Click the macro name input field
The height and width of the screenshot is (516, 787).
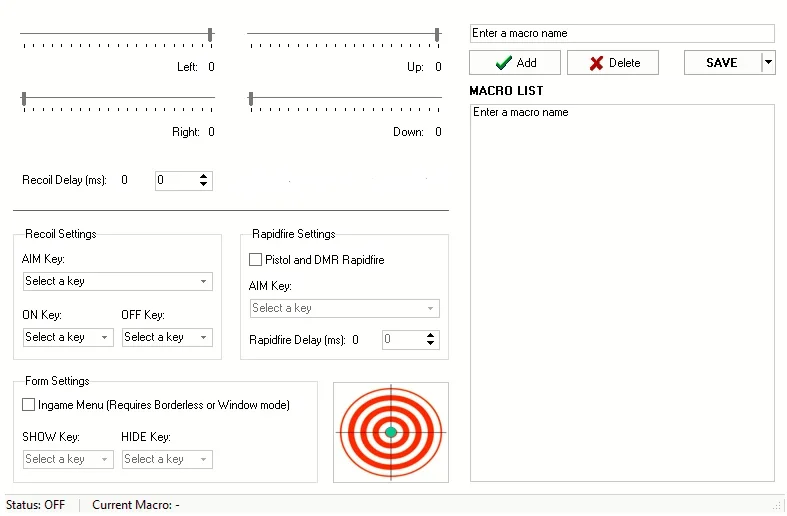pos(622,33)
